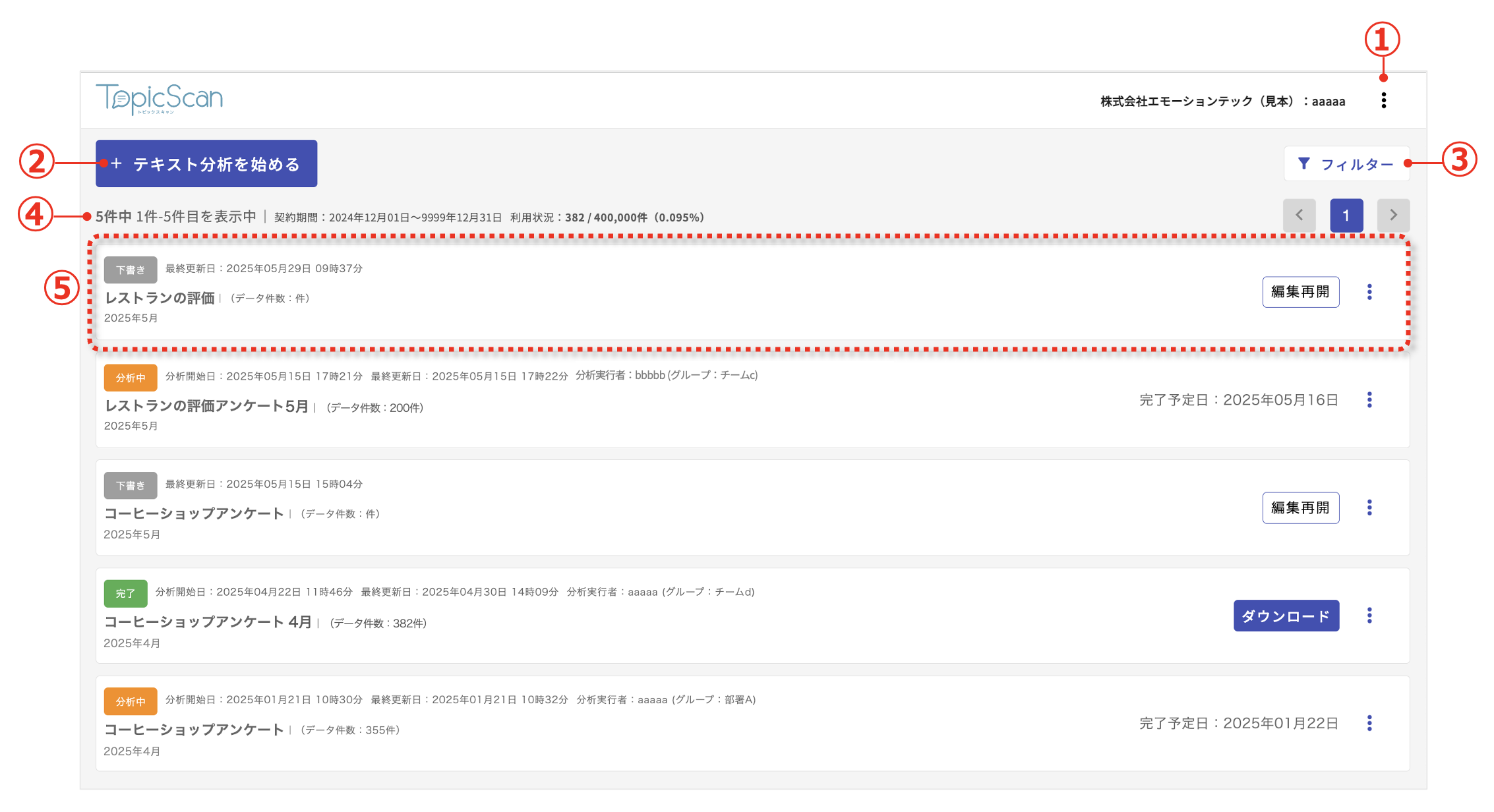The width and height of the screenshot is (1494, 812).
Task: Go to the next page arrow
Action: coord(1393,216)
